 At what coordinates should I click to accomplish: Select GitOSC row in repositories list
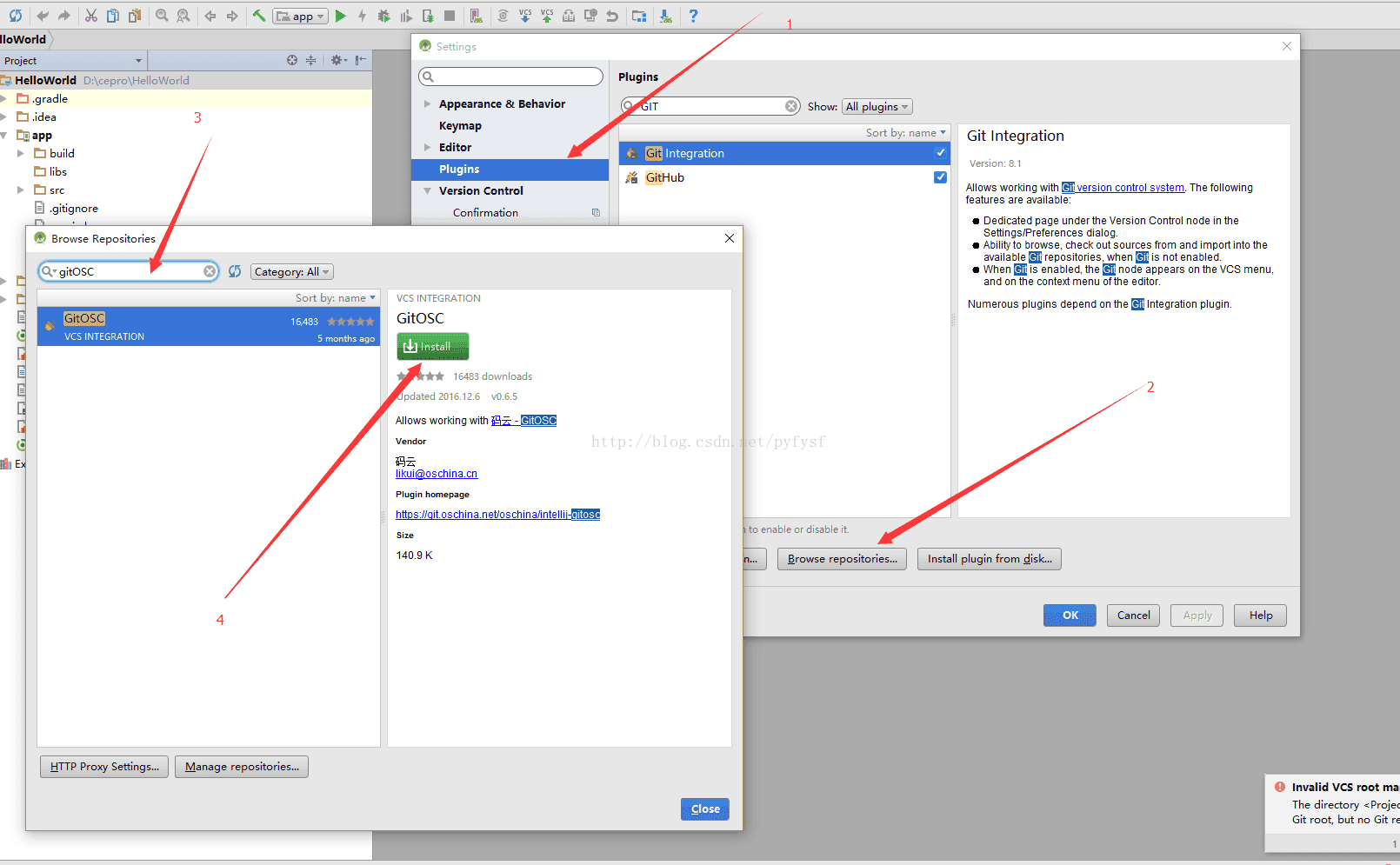tap(209, 326)
